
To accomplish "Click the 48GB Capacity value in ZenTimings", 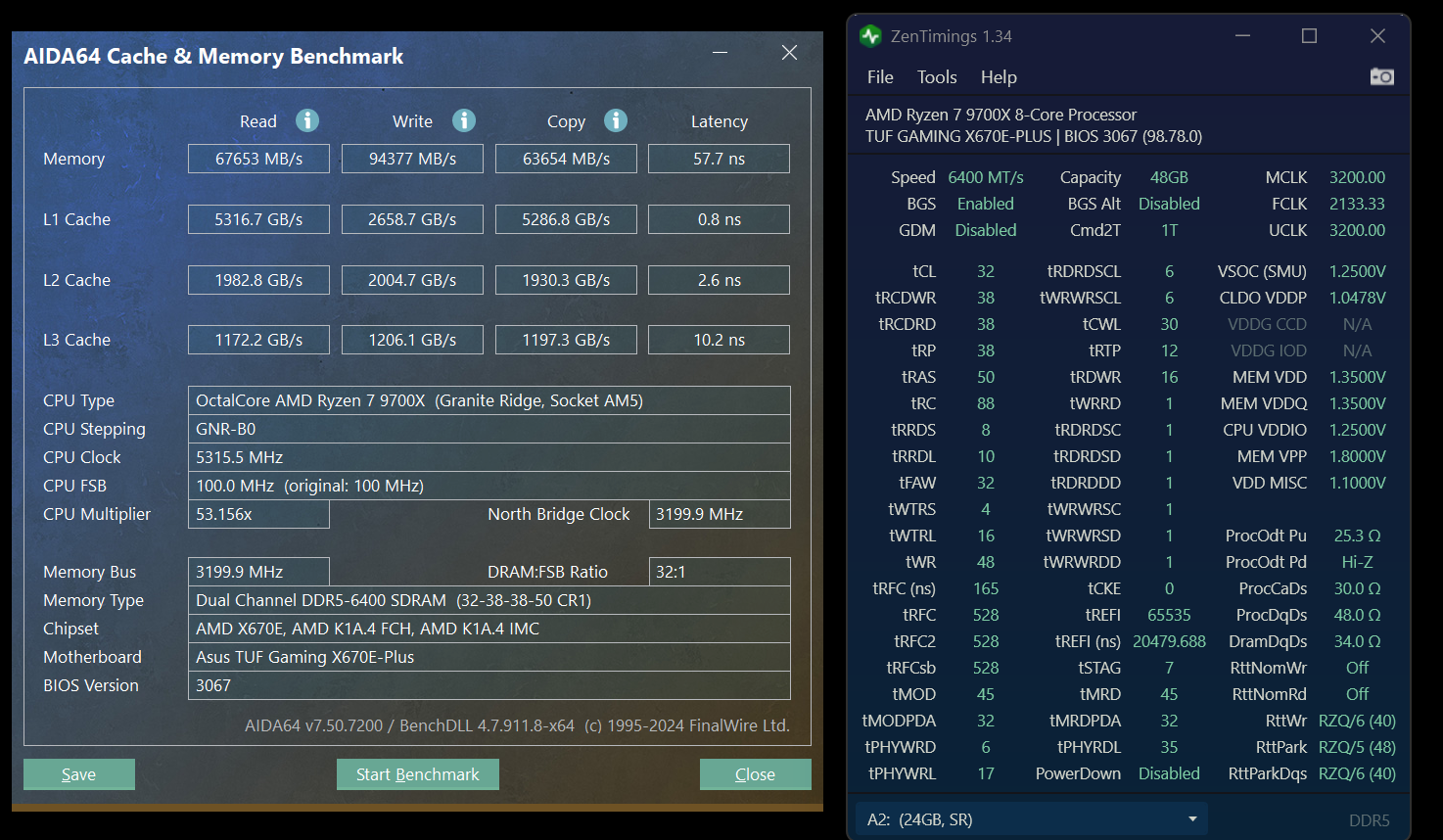I will 1169,177.
